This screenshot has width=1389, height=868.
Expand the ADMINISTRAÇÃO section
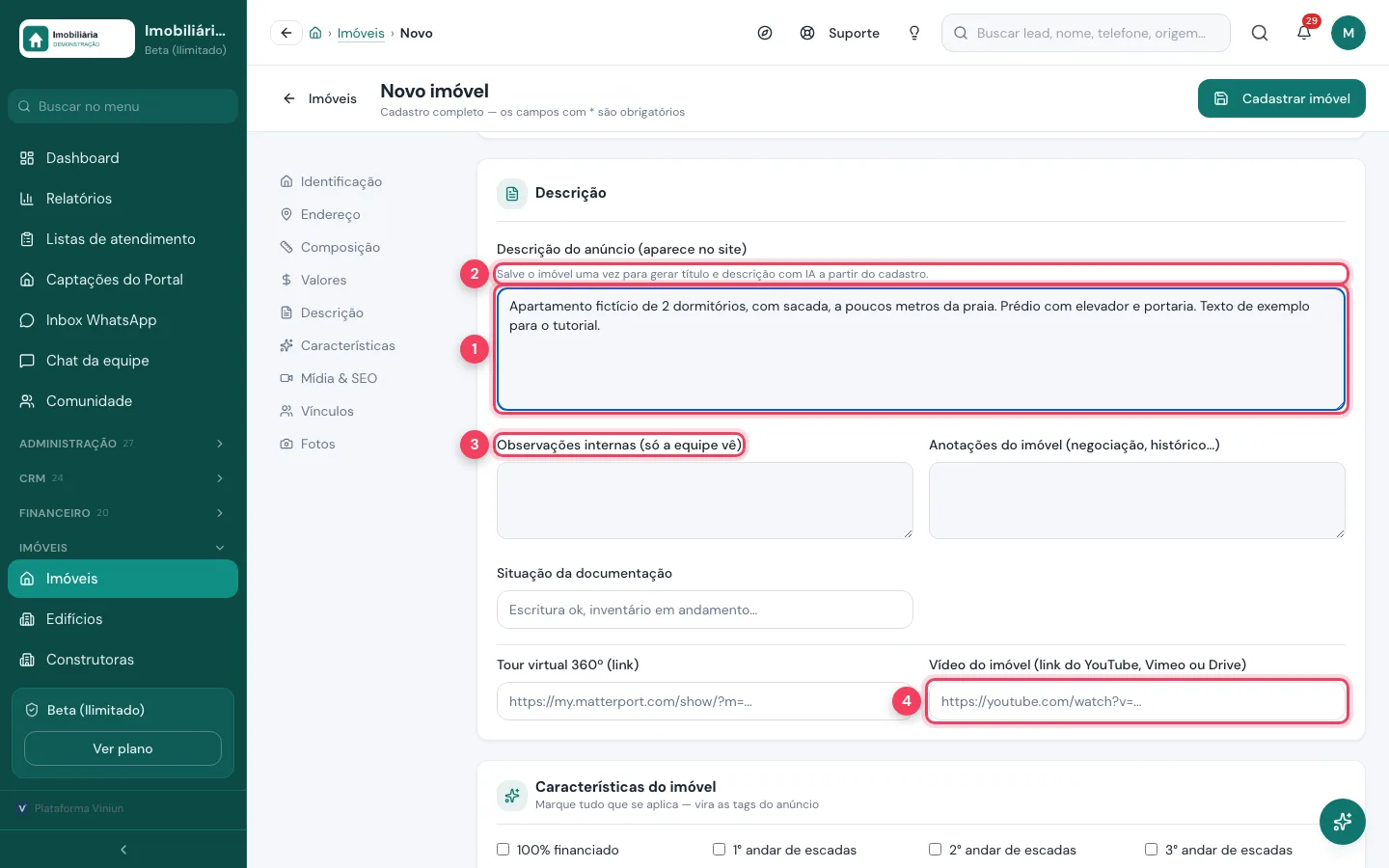tap(123, 444)
